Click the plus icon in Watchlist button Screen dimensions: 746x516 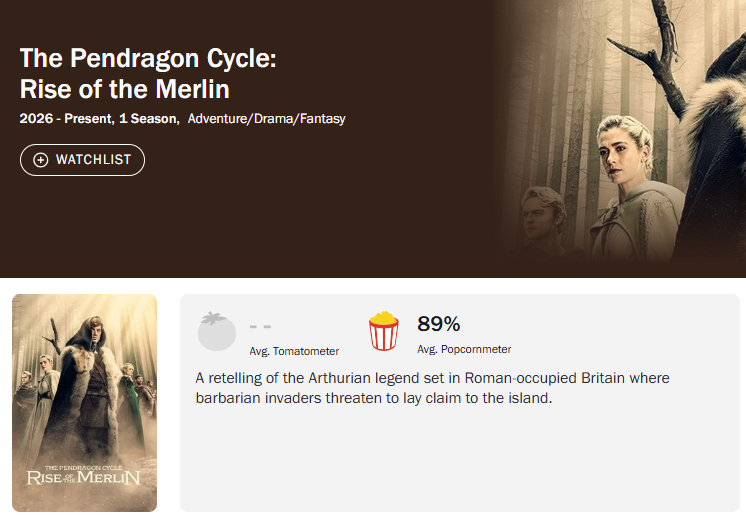[x=41, y=160]
